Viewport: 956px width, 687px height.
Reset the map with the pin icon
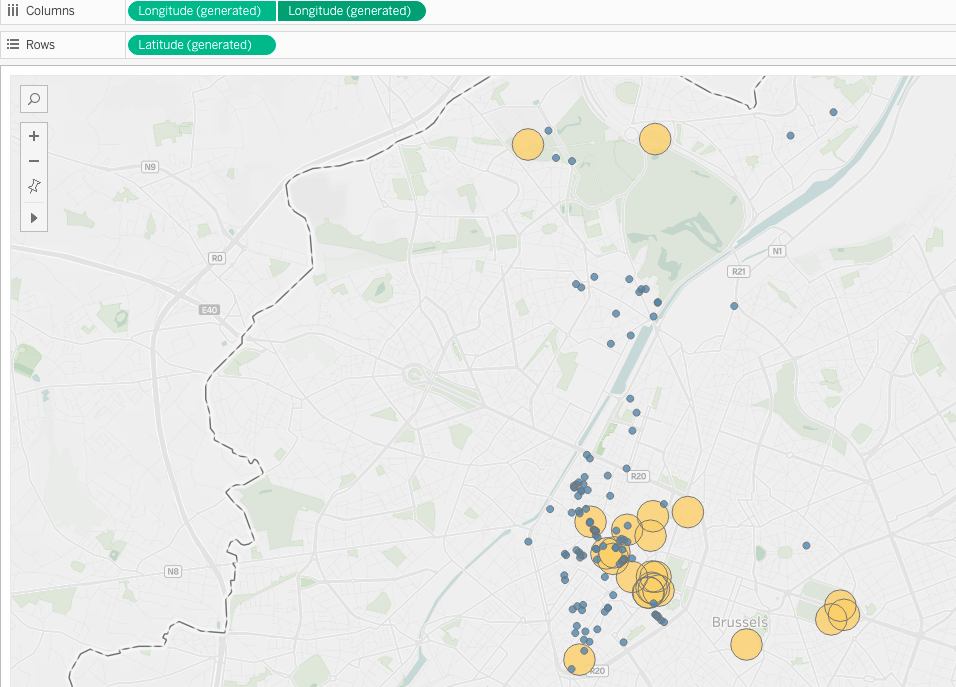(x=34, y=187)
